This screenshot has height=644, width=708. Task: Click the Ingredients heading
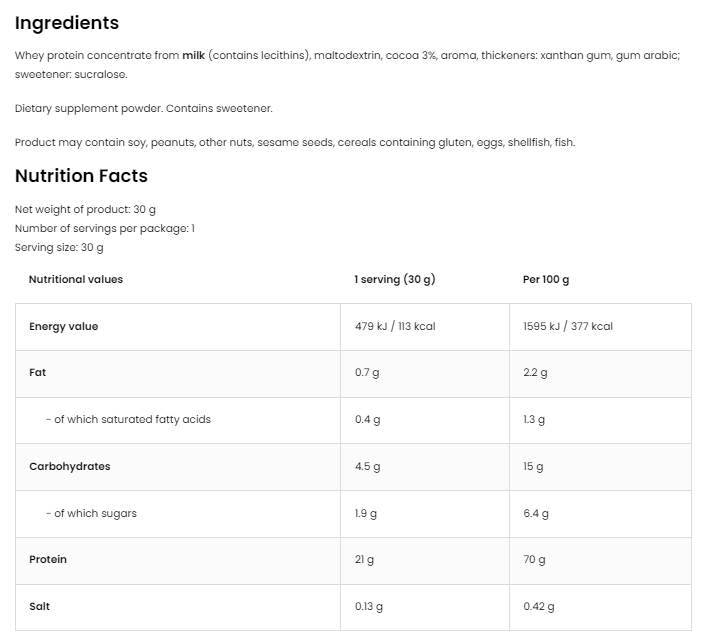[67, 23]
